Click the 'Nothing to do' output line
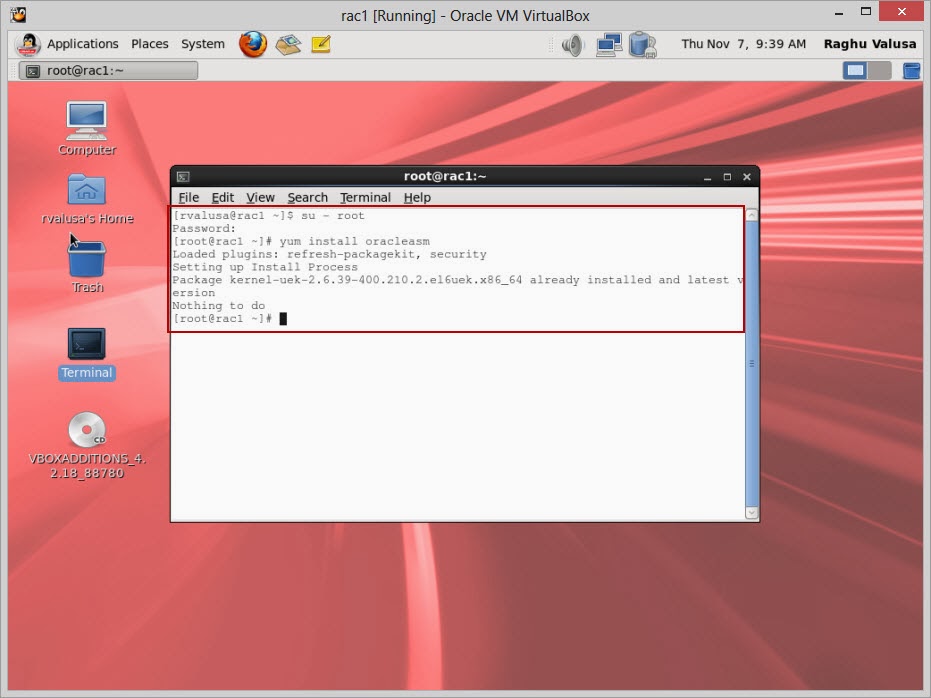The height and width of the screenshot is (698, 931). [x=218, y=306]
